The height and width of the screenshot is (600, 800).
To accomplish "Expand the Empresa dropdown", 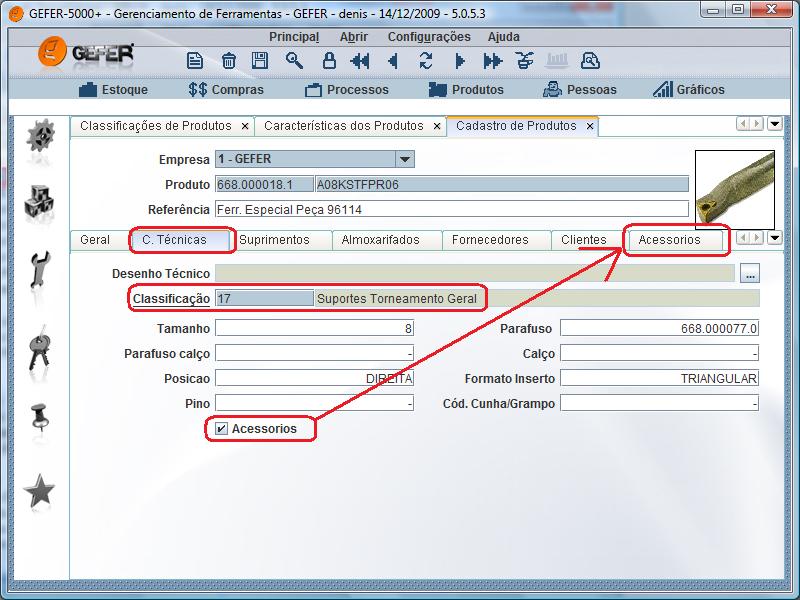I will [405, 159].
